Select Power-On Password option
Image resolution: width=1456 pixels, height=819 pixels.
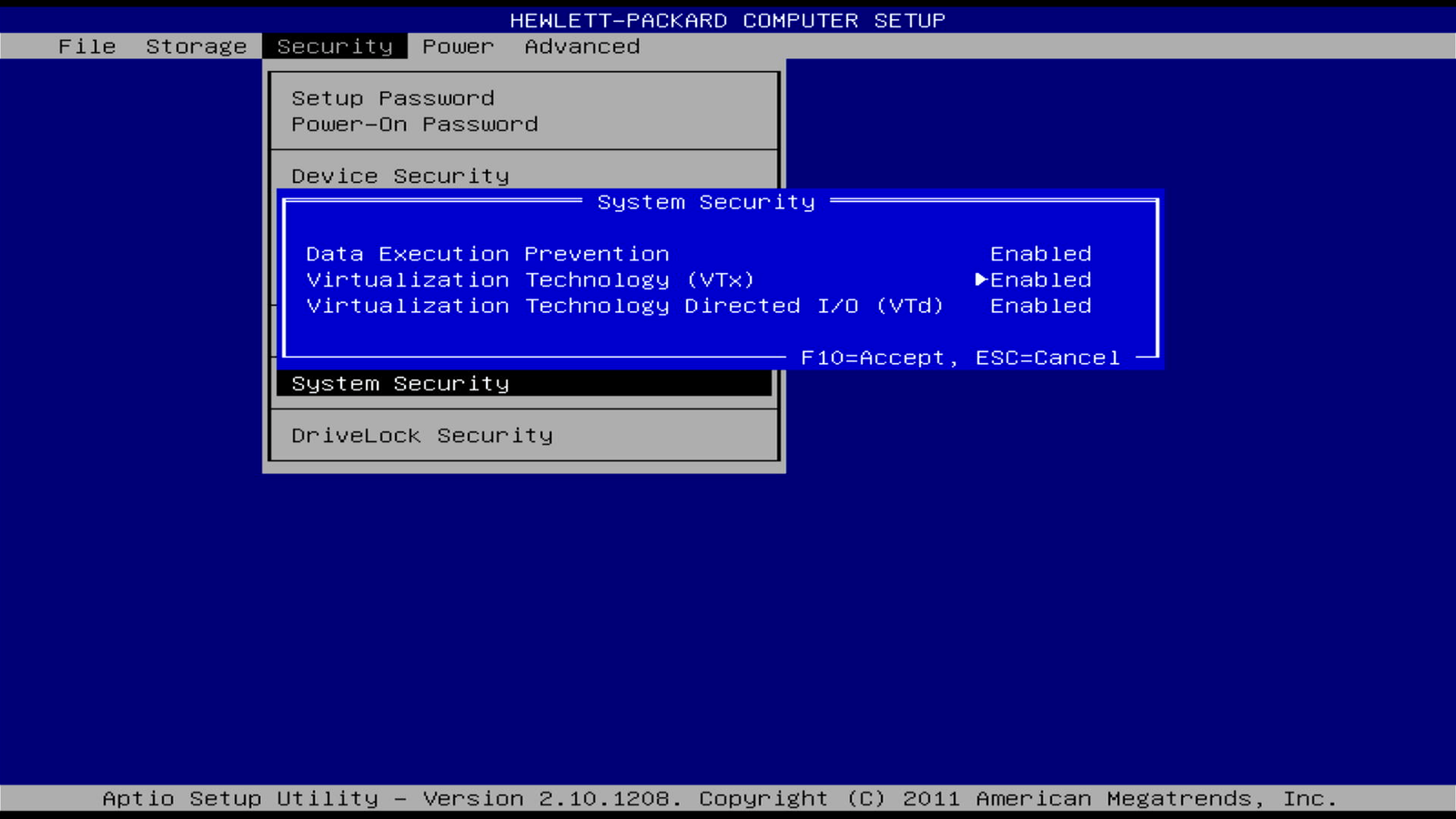coord(414,125)
